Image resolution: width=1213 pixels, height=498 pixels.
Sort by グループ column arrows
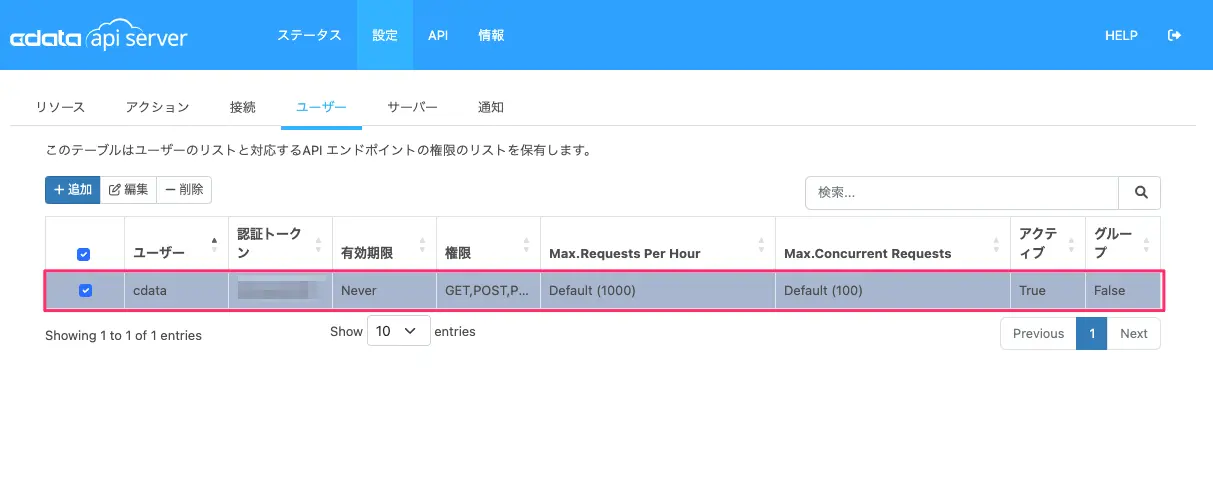point(1146,243)
